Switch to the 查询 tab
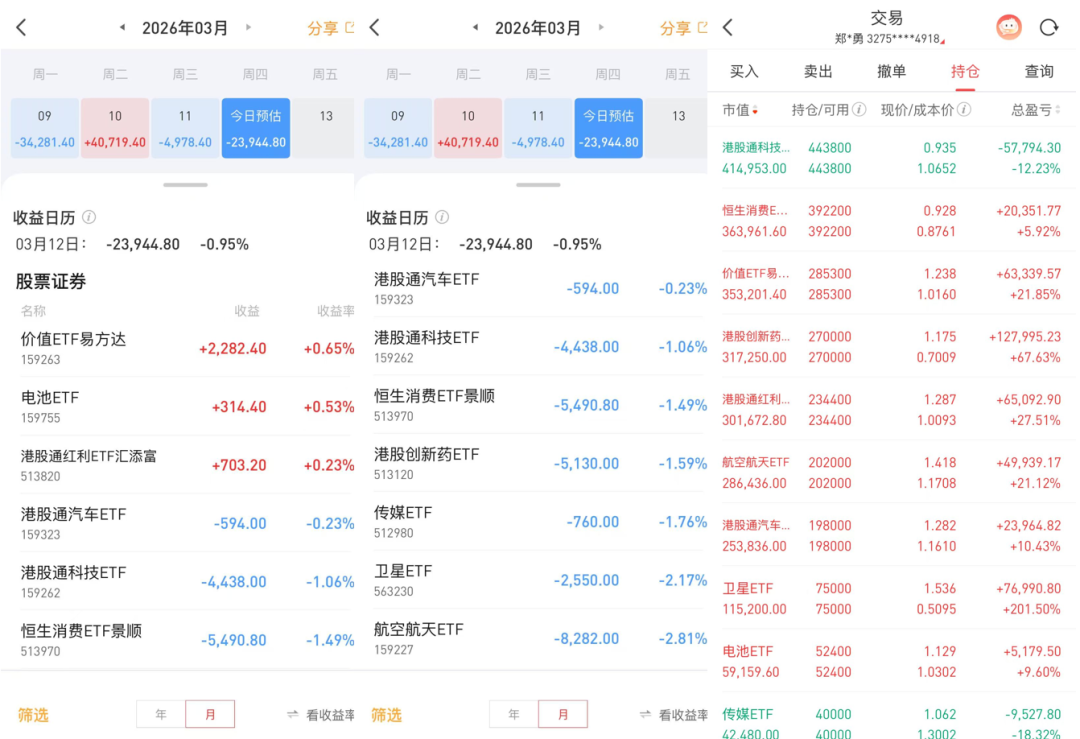1080x739 pixels. 1041,72
